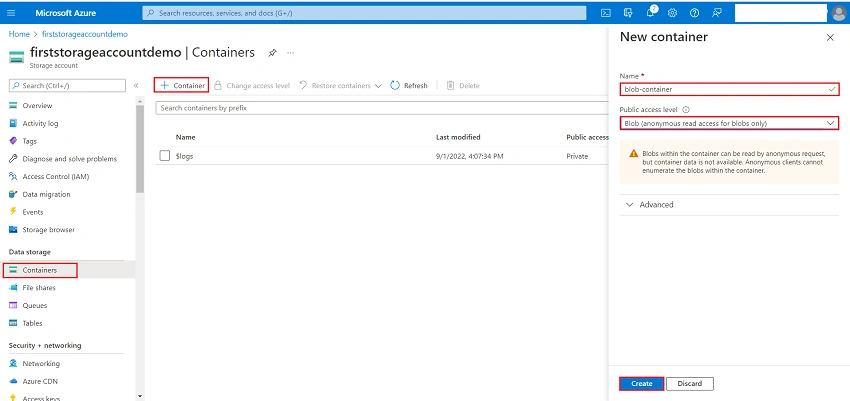The width and height of the screenshot is (850, 401).
Task: Open the $logs container
Action: coord(184,156)
